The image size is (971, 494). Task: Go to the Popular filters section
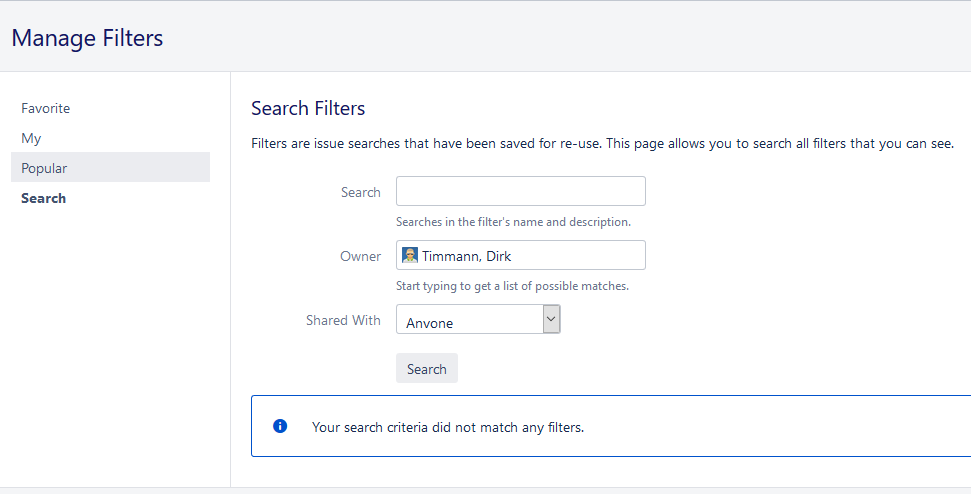click(44, 168)
